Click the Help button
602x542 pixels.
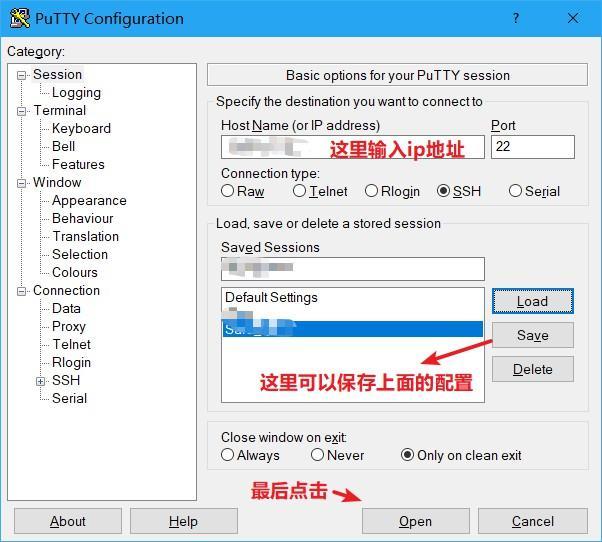coord(184,521)
